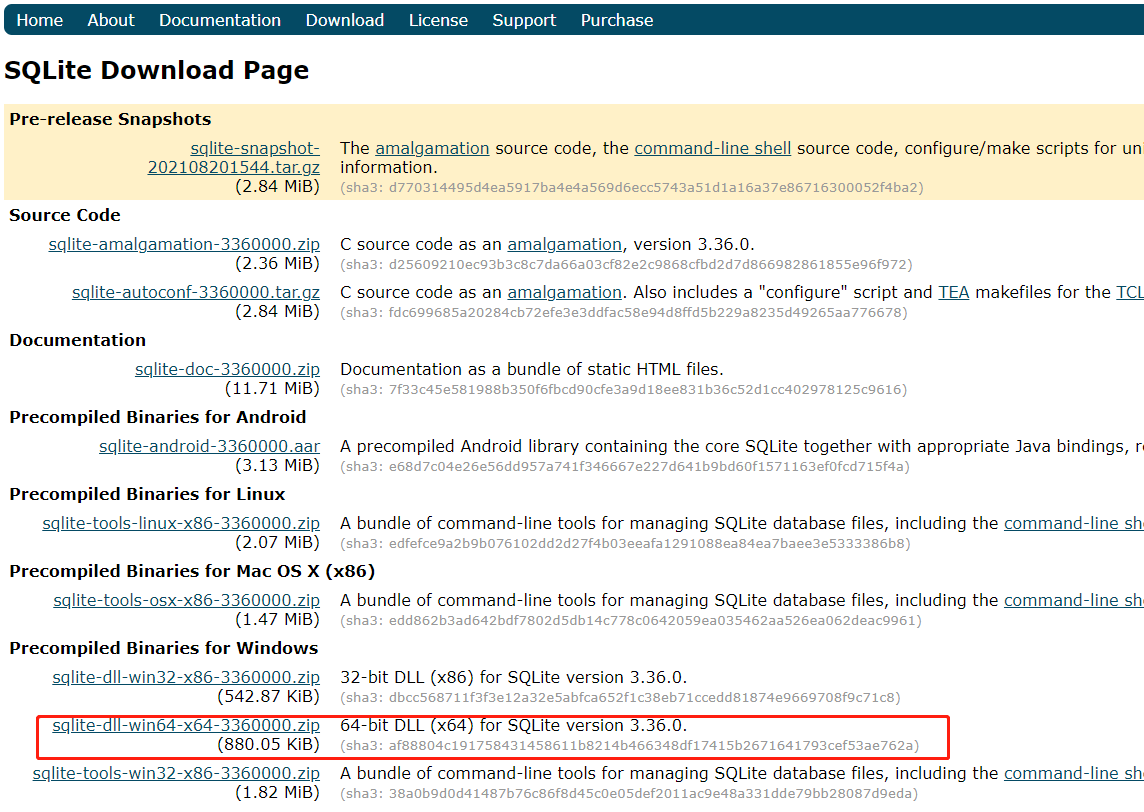View the License page
1144x812 pixels.
pyautogui.click(x=438, y=20)
